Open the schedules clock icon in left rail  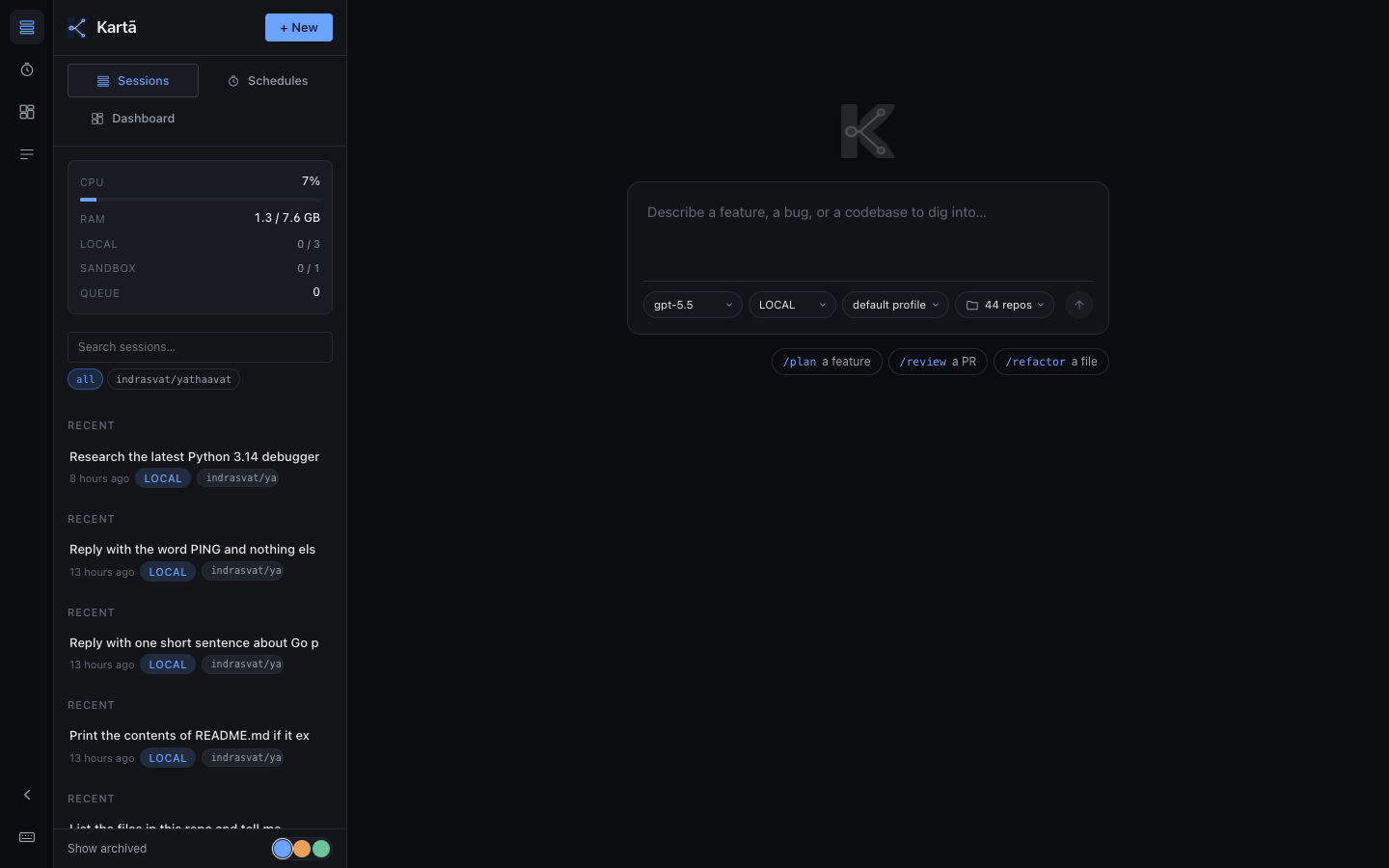click(27, 69)
